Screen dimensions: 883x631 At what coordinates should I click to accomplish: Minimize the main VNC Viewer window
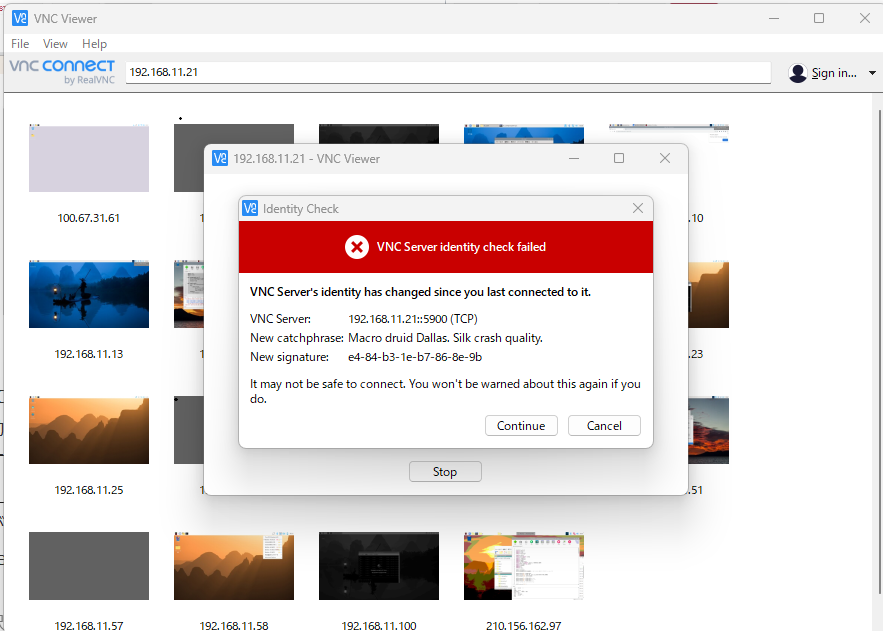tap(774, 18)
